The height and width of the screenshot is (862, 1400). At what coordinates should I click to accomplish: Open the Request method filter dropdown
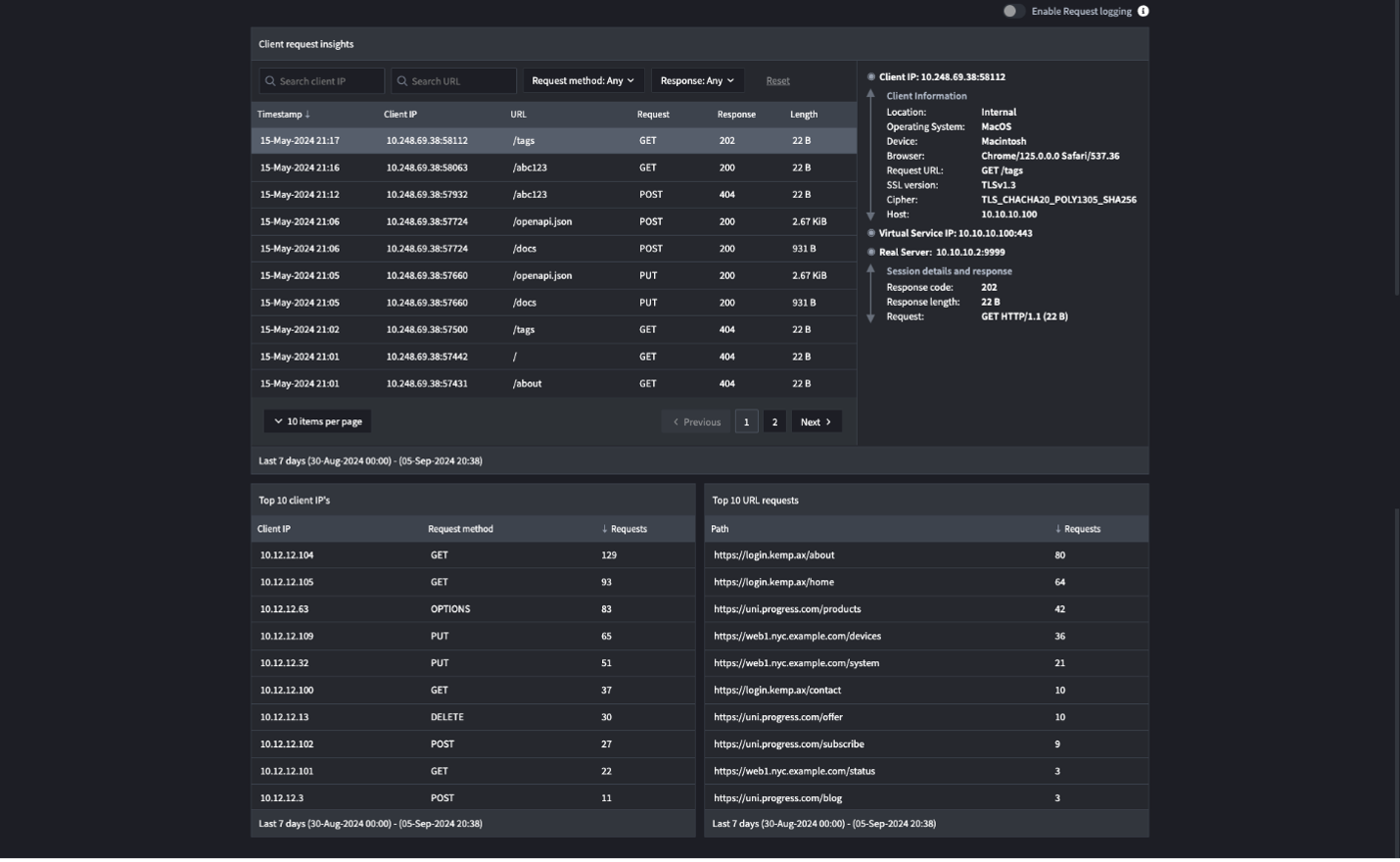click(x=583, y=80)
